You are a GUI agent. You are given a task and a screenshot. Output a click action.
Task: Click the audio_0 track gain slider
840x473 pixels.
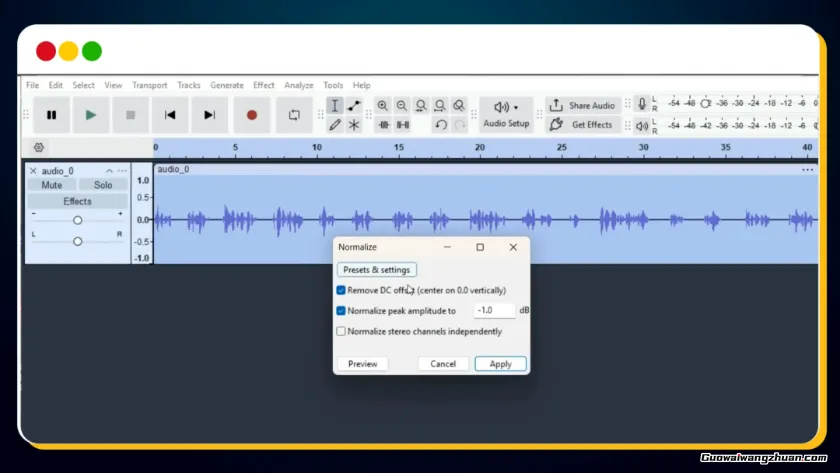point(77,220)
